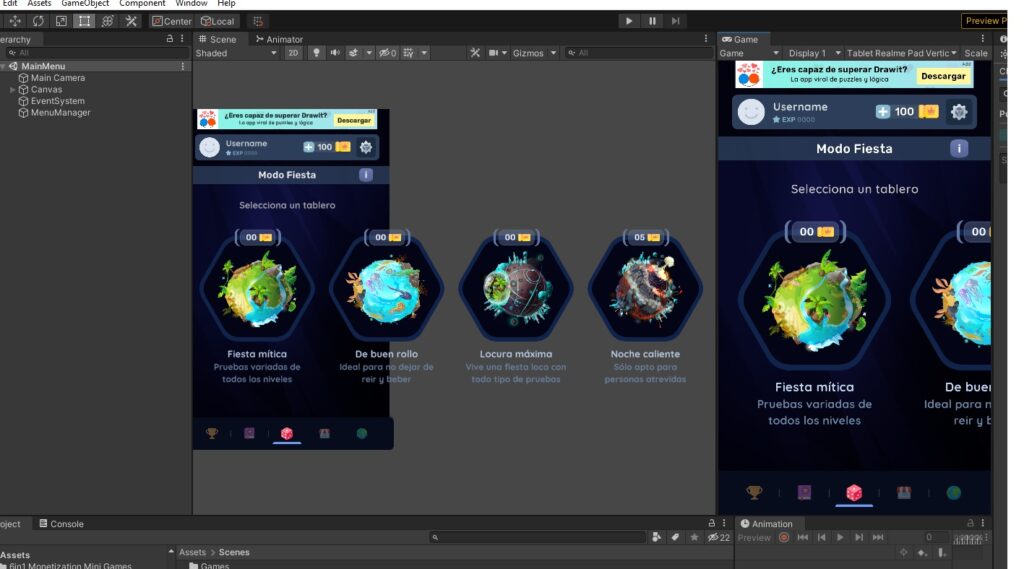Open MainMenu scene options kebab menu
This screenshot has height=569, width=1024.
pyautogui.click(x=183, y=66)
